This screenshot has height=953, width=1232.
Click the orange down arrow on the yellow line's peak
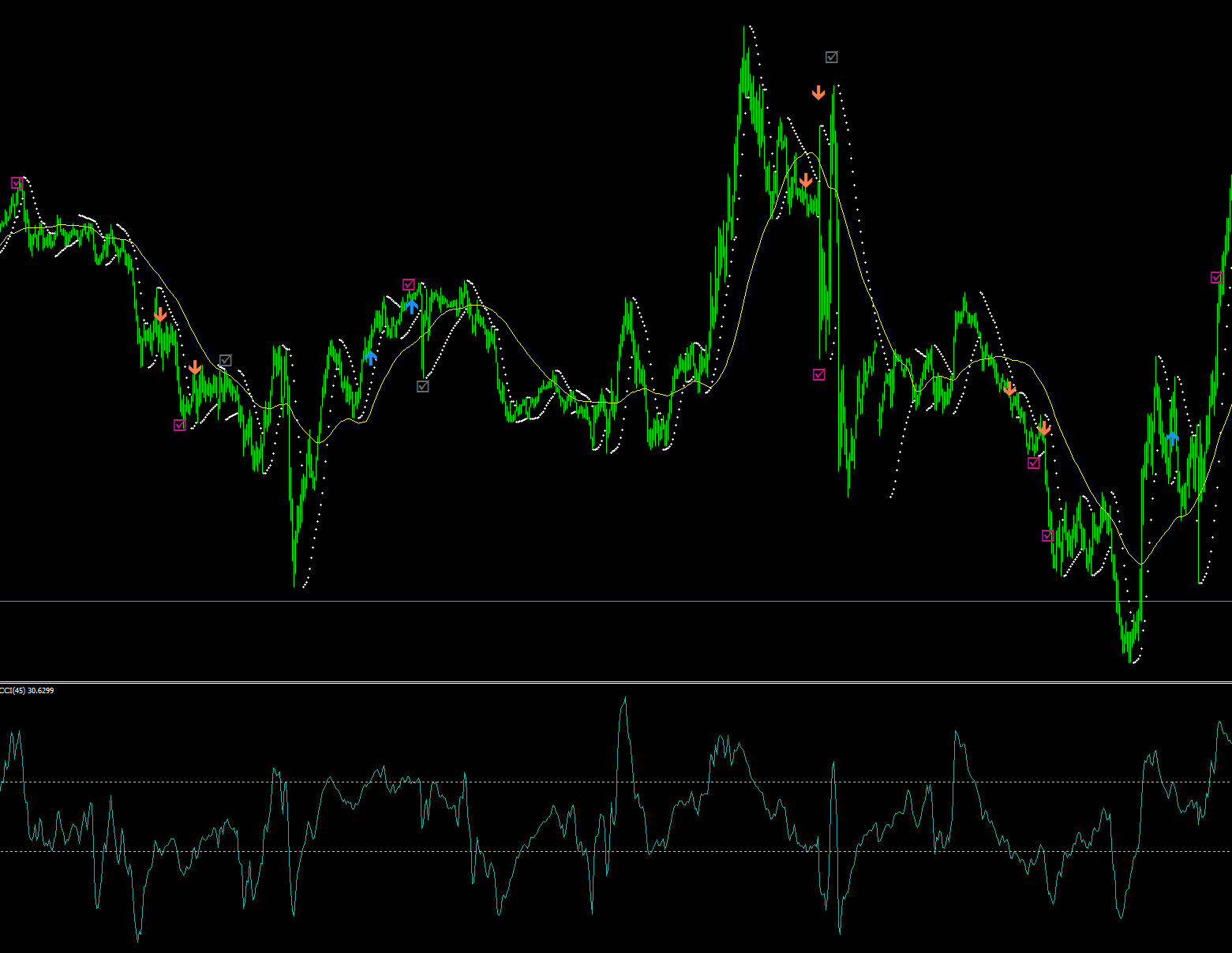[806, 181]
